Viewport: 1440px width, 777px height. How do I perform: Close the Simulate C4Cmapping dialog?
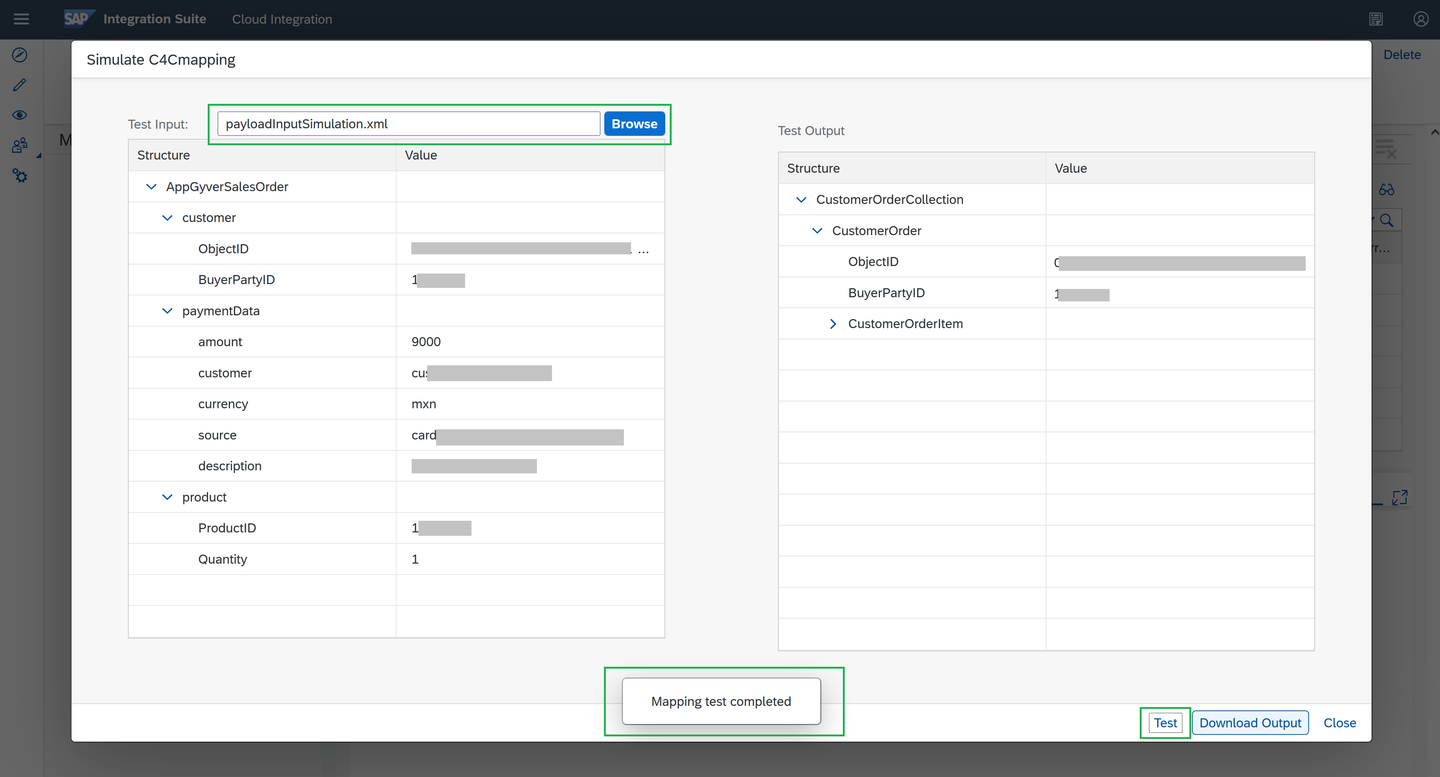pyautogui.click(x=1340, y=723)
